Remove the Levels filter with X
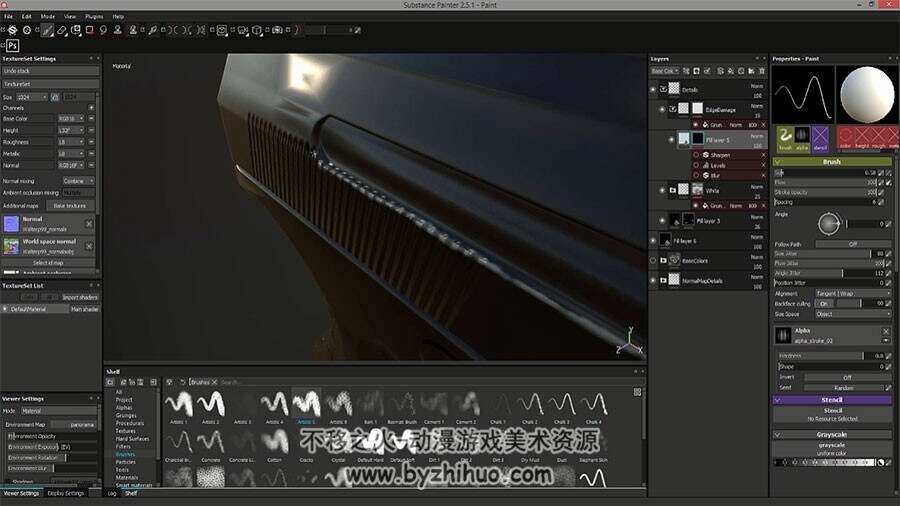900x506 pixels. [763, 165]
